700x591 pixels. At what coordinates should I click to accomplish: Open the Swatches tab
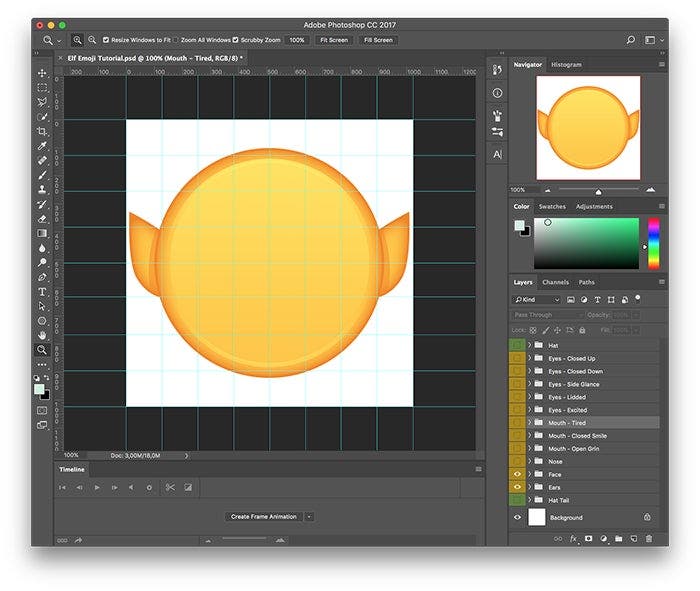click(x=552, y=207)
